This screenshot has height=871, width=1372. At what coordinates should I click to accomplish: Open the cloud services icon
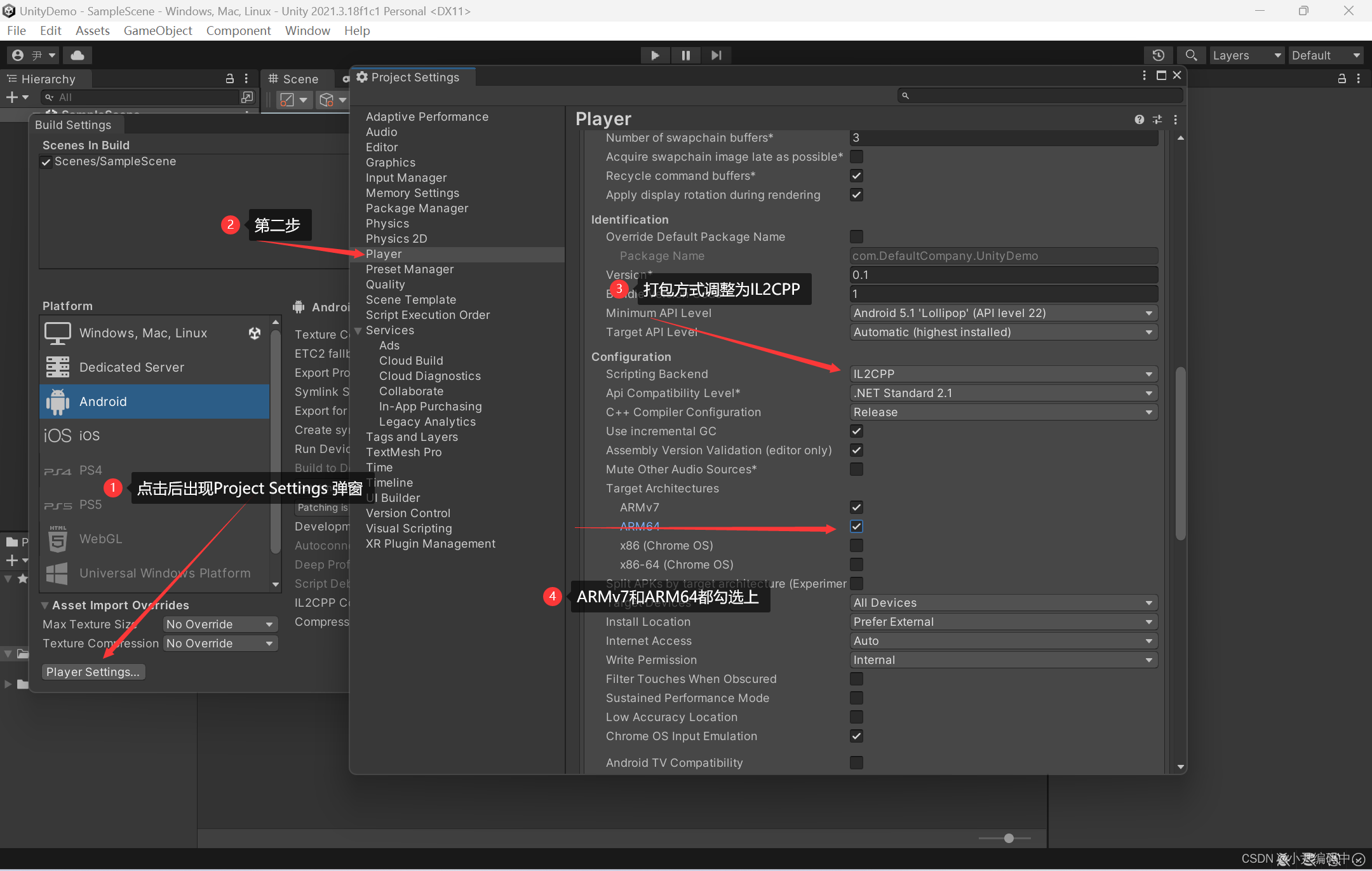tap(77, 55)
